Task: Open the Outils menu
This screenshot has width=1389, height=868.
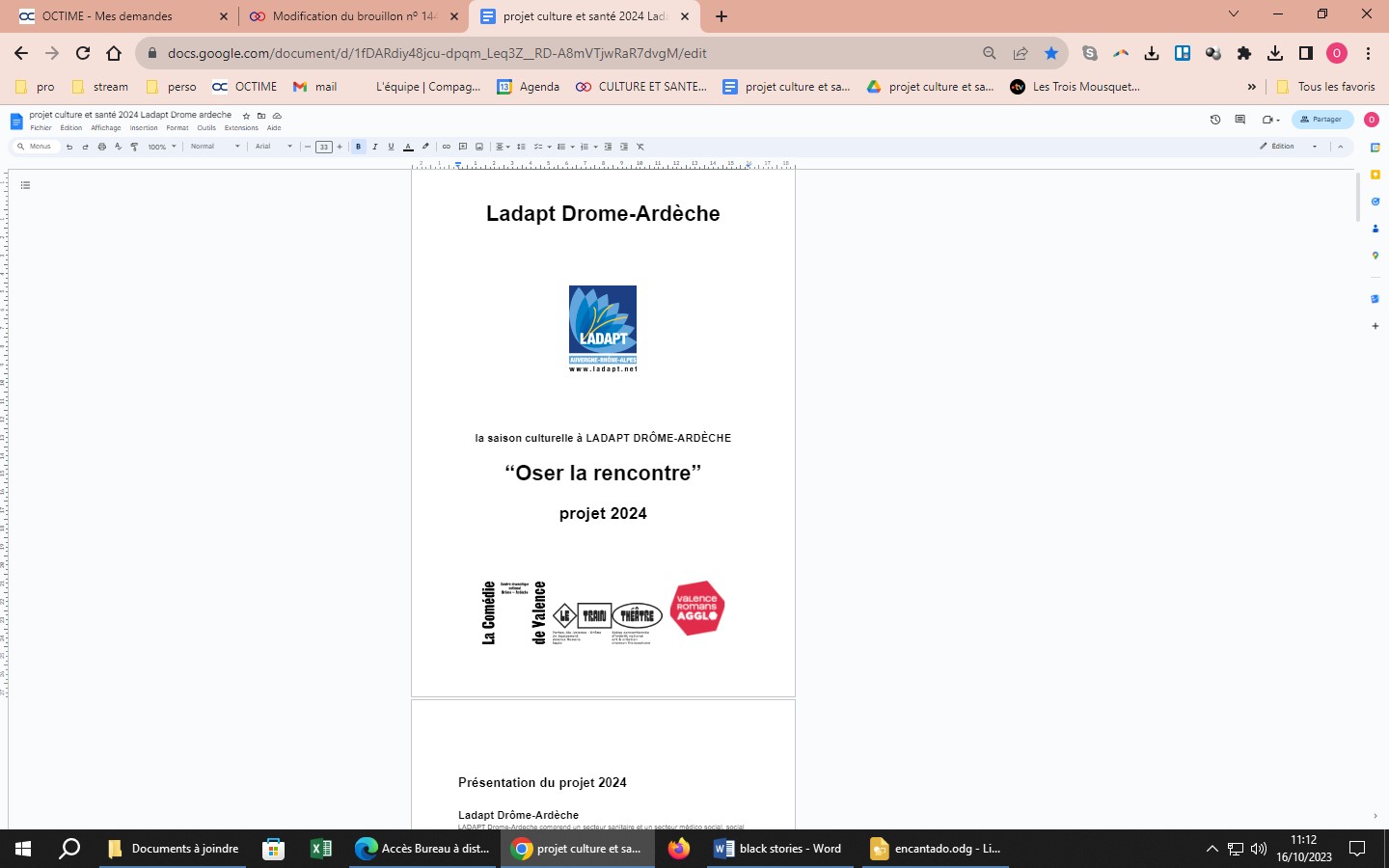Action: click(x=206, y=128)
